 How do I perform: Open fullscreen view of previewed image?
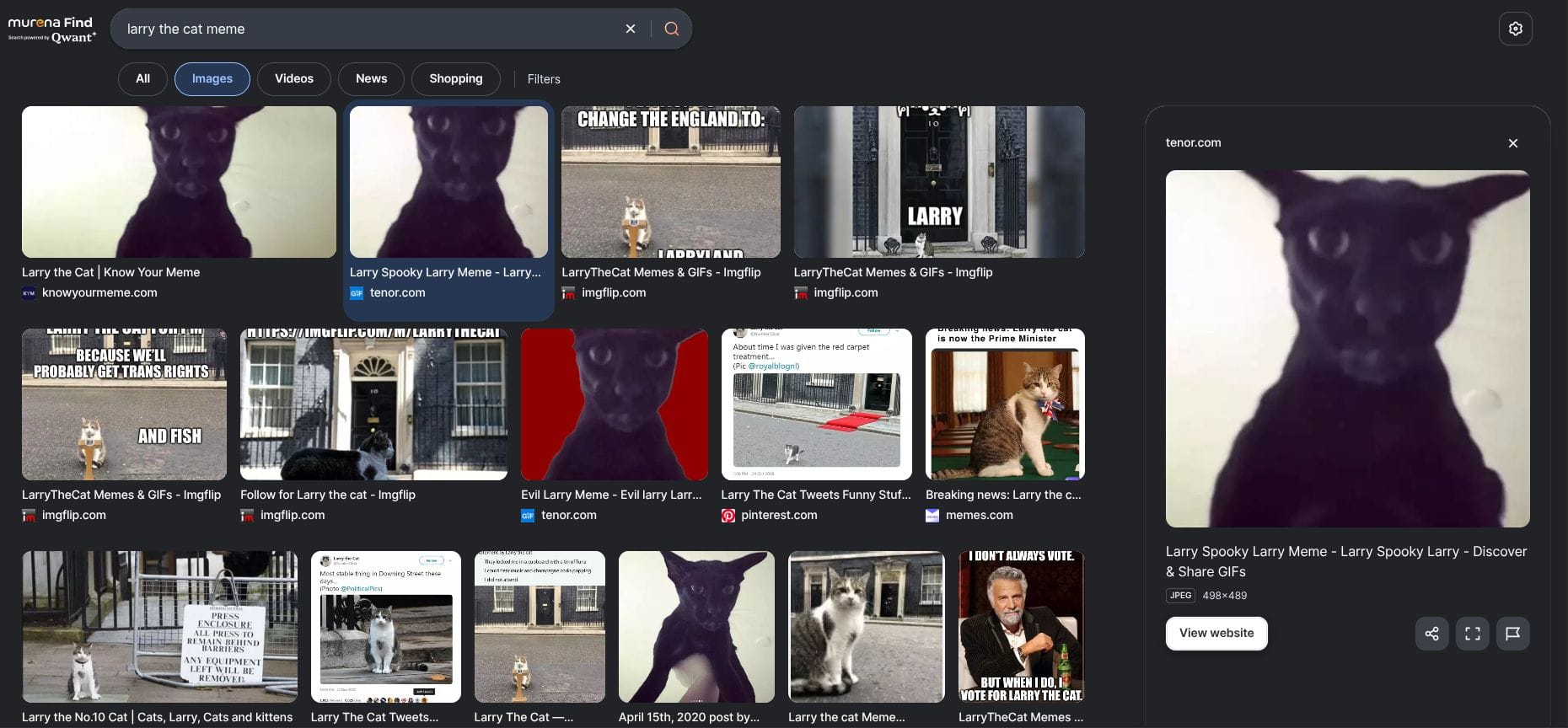(1472, 634)
